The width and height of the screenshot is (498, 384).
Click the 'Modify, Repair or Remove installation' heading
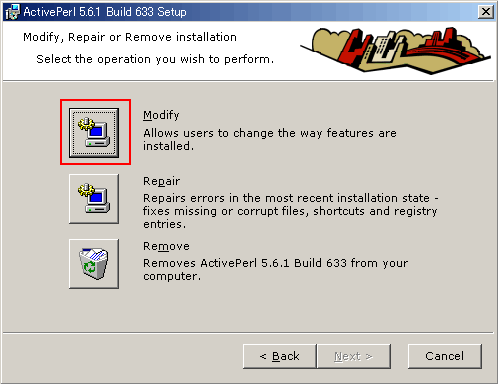(130, 37)
